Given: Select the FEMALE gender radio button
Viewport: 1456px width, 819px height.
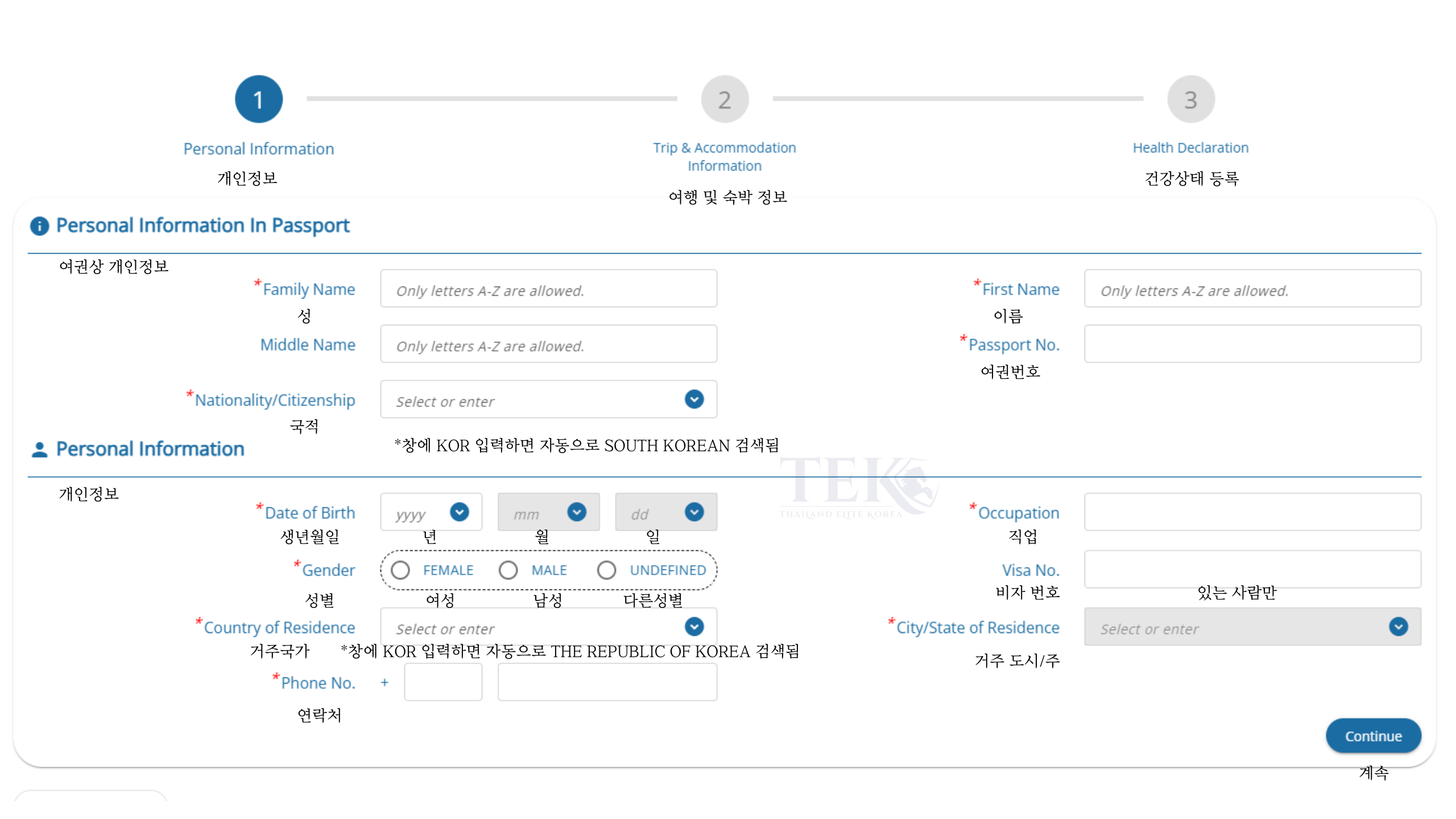Looking at the screenshot, I should [x=400, y=570].
